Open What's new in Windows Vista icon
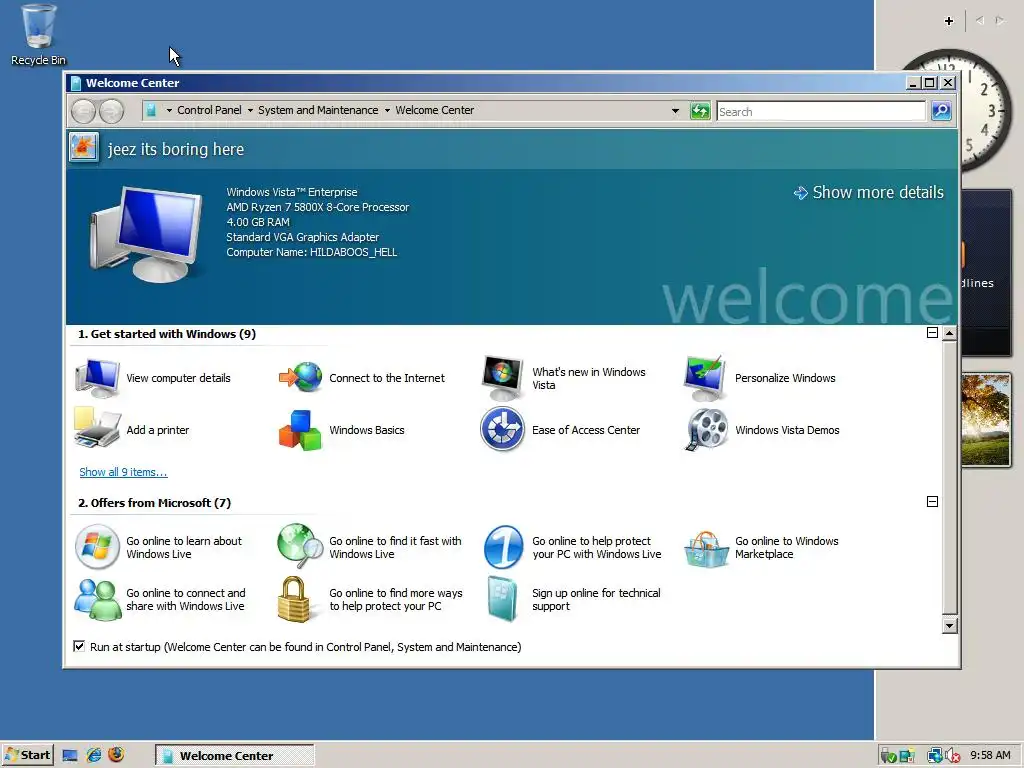1024x768 pixels. (x=503, y=377)
